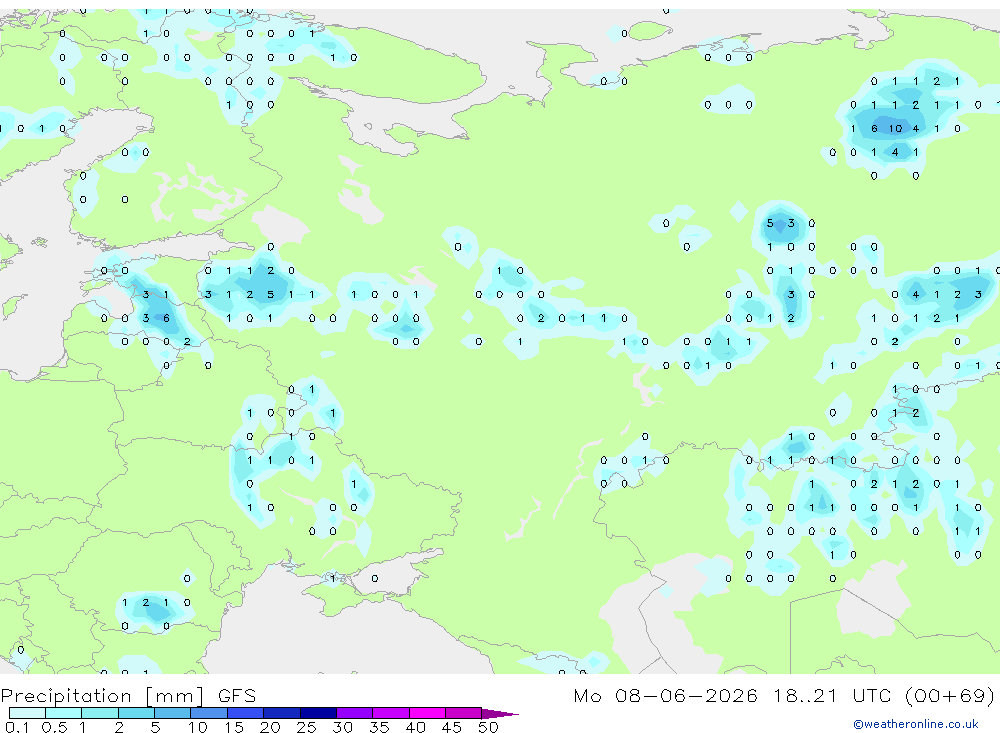Select legend swatch between 35 and 40
Viewport: 1000px width, 733px height.
[391, 713]
